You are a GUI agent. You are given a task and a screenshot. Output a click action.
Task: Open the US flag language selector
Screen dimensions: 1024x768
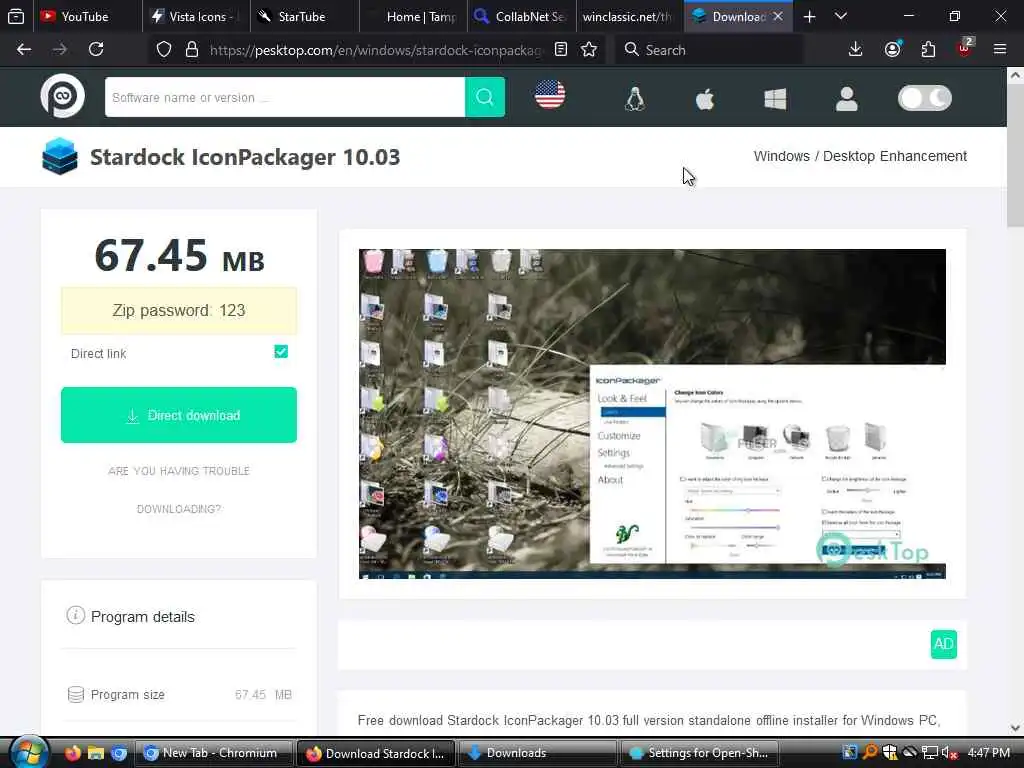click(550, 95)
